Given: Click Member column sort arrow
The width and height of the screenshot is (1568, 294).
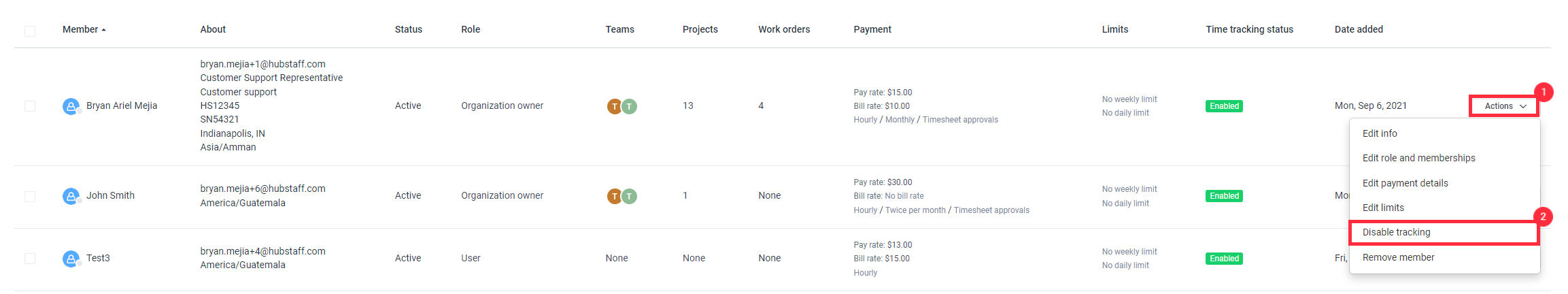Looking at the screenshot, I should pyautogui.click(x=103, y=30).
